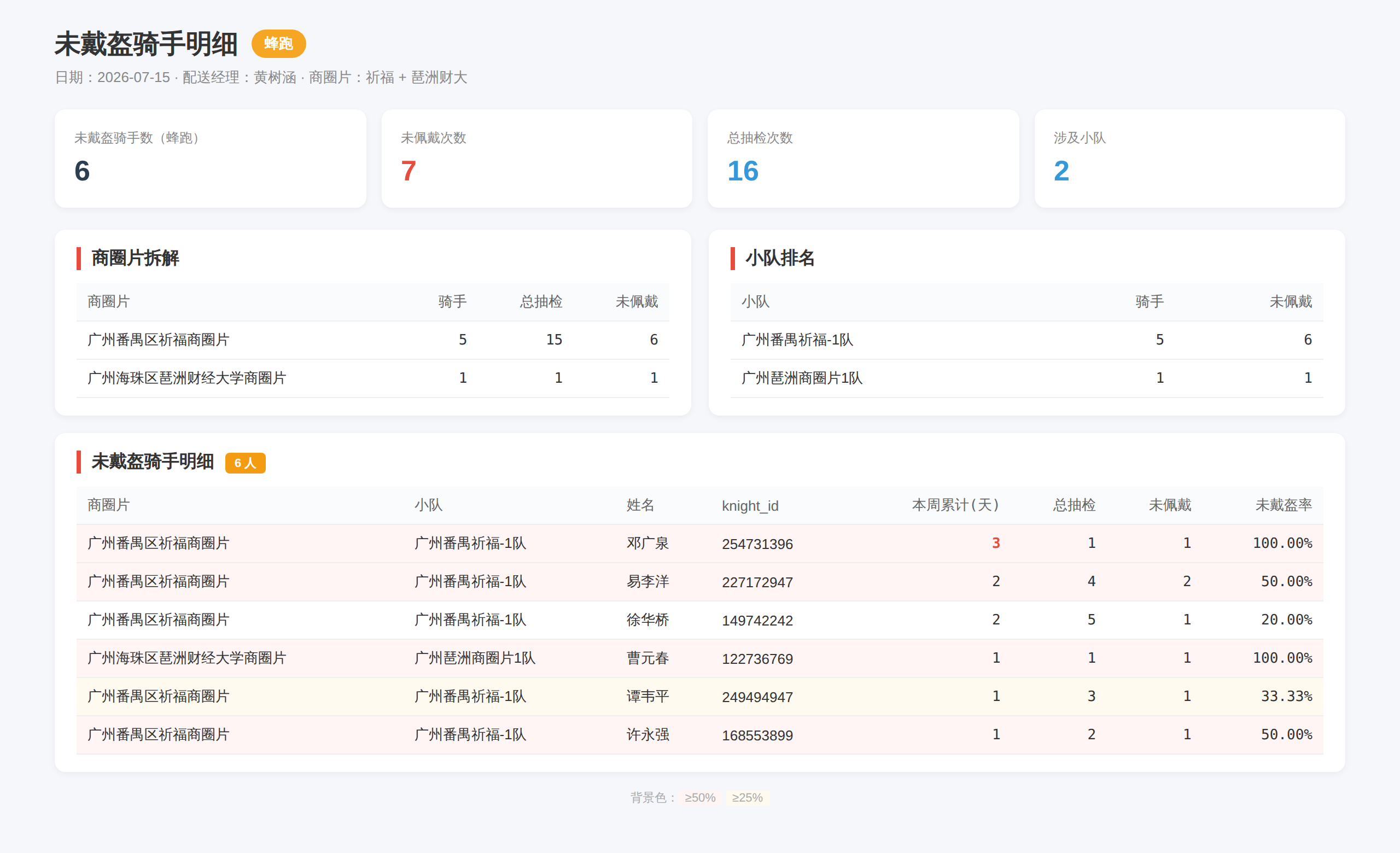Click 商圈片 column header in 商圈片拆解 table

point(108,302)
